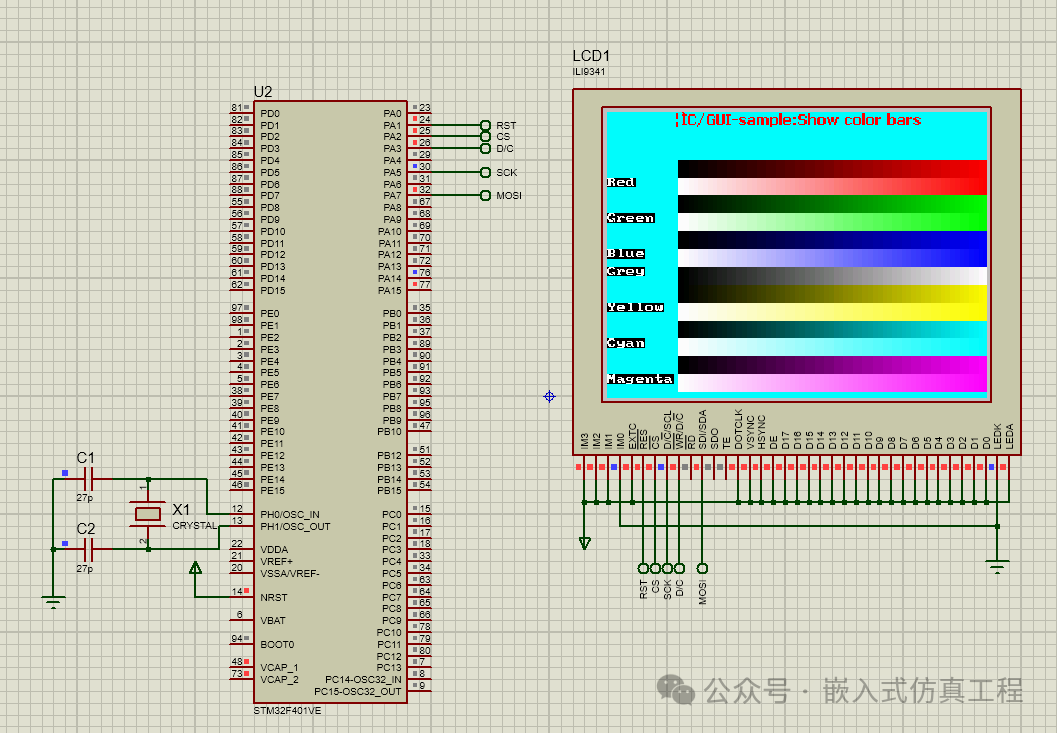Select the RST terminal connector
This screenshot has width=1057, height=733.
tap(486, 124)
